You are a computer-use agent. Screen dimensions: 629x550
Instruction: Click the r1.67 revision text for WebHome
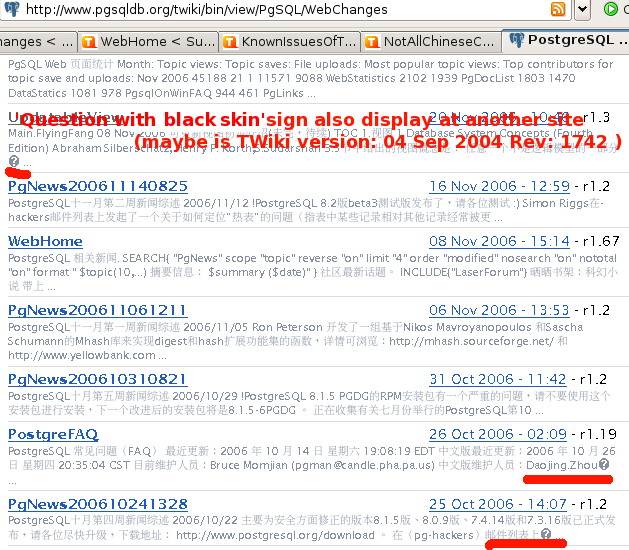[x=601, y=241]
